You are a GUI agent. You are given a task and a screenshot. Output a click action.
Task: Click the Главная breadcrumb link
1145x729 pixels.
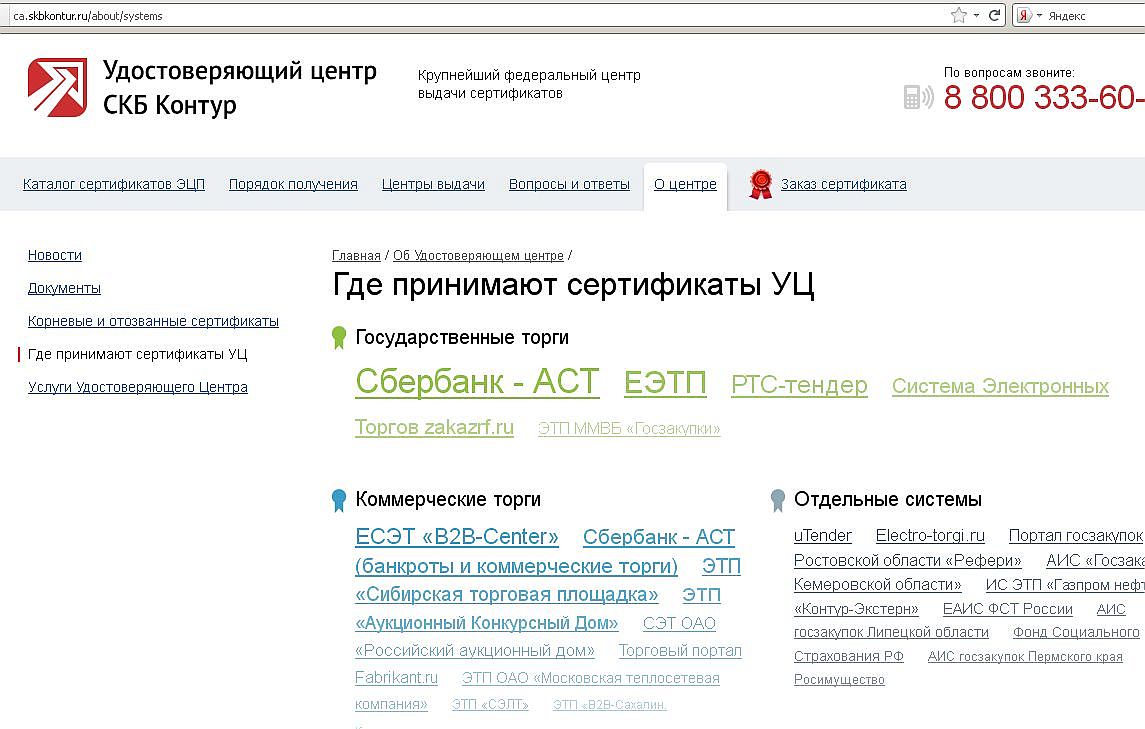coord(356,256)
